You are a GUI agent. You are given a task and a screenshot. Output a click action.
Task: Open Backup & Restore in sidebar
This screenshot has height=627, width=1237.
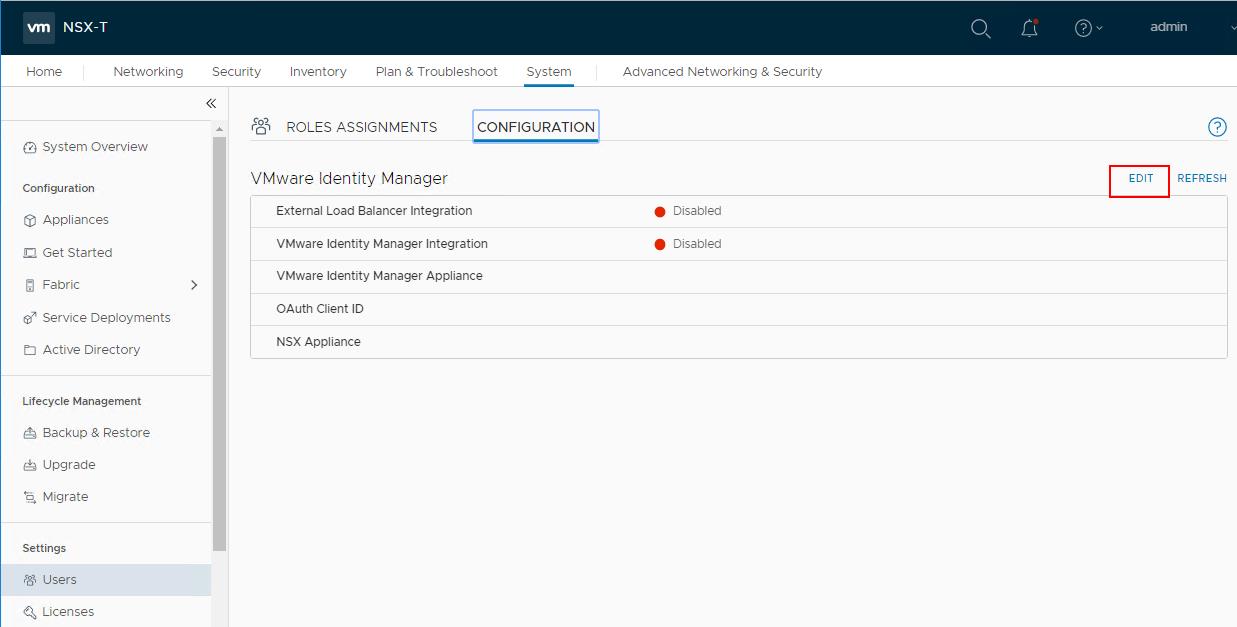(96, 433)
